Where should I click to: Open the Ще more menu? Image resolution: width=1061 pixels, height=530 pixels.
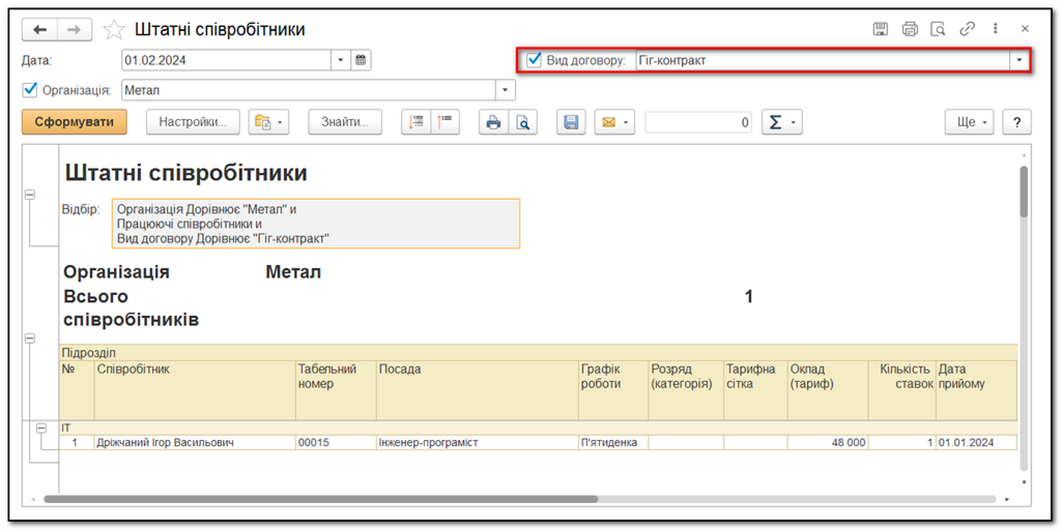click(x=969, y=122)
